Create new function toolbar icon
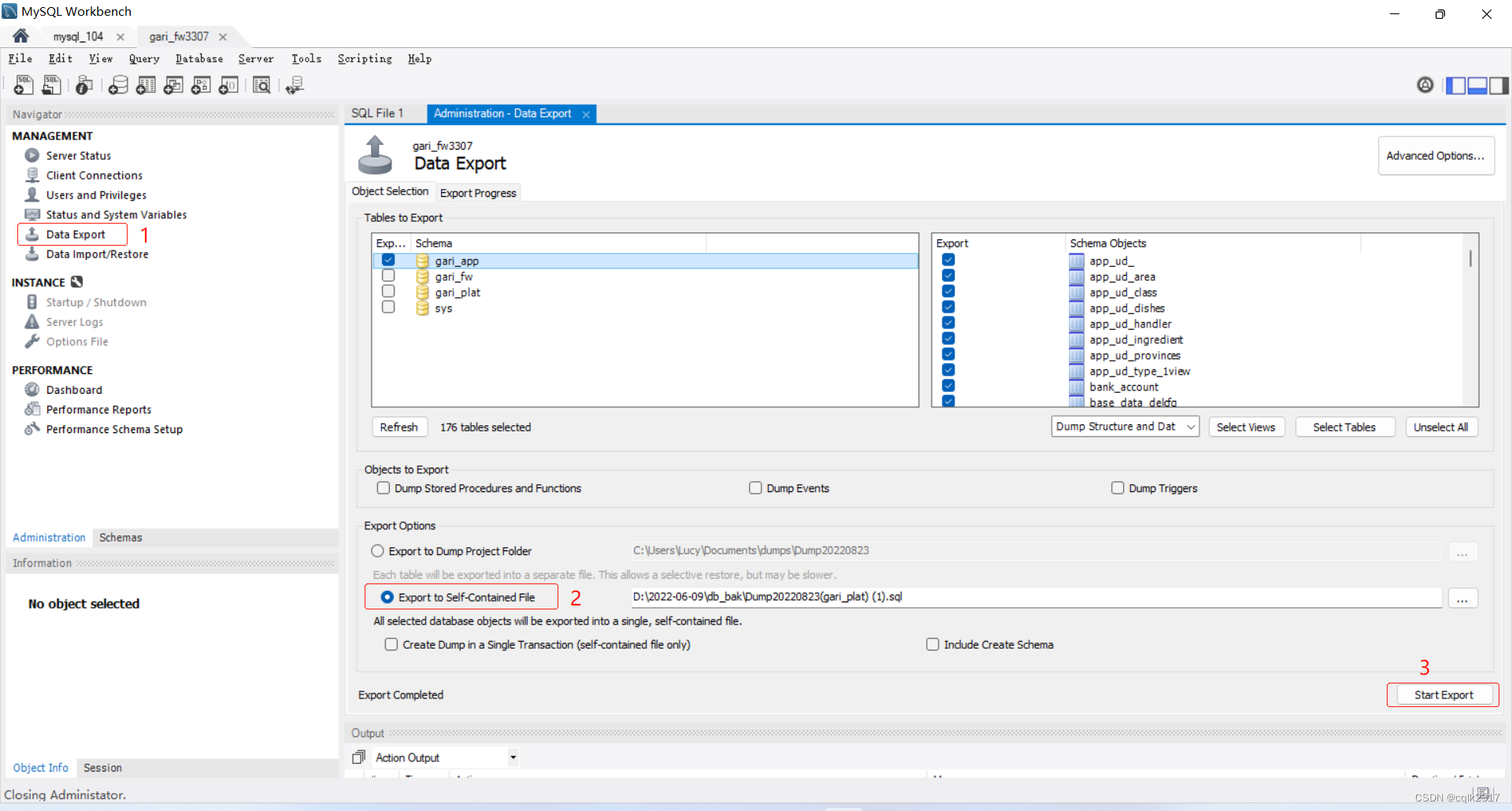Viewport: 1512px width, 811px height. pos(228,85)
